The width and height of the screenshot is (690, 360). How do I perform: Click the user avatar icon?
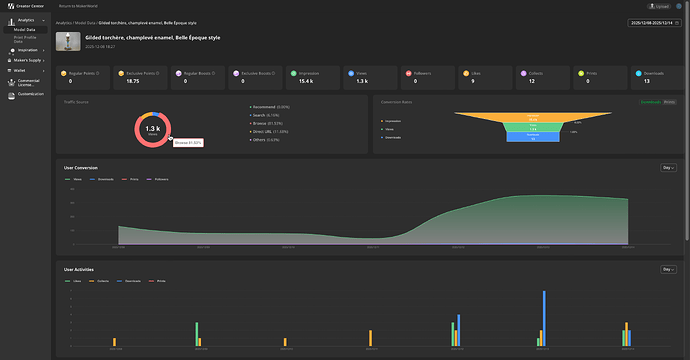point(679,6)
